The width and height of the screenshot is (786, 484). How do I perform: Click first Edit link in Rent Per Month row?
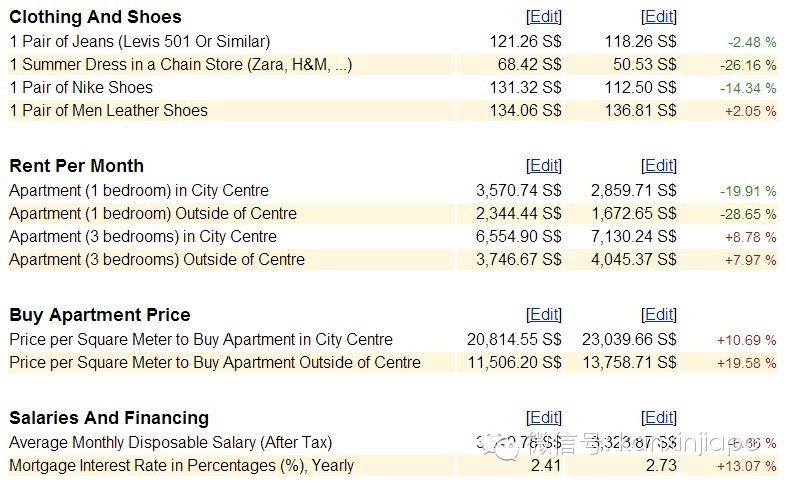point(544,166)
